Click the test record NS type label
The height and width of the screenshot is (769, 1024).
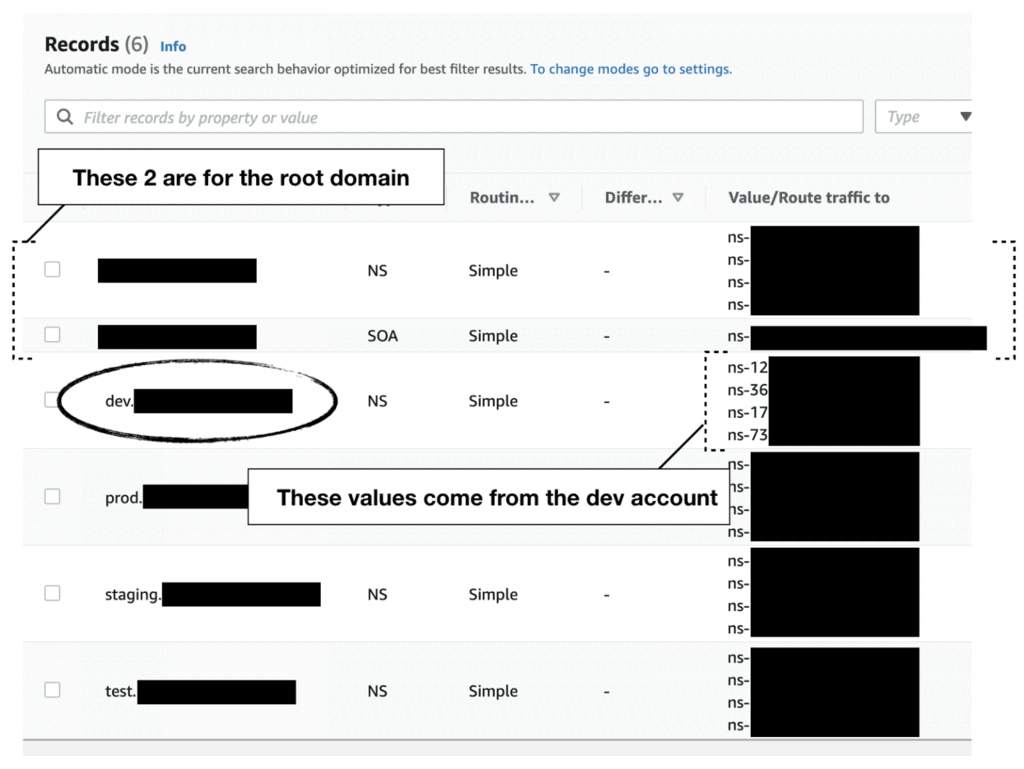pos(377,690)
